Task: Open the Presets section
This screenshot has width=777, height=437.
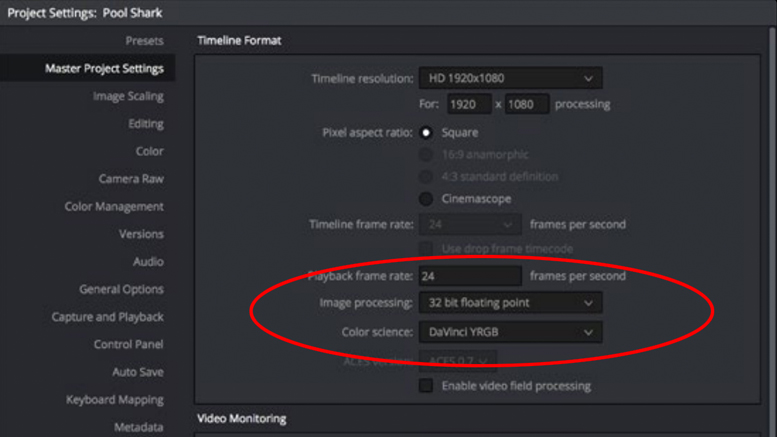Action: [144, 41]
